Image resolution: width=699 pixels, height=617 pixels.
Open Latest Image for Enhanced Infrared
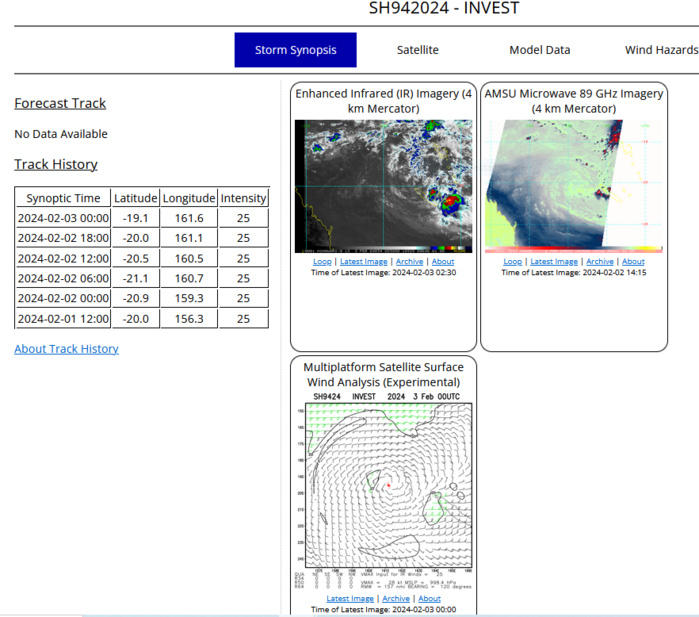coord(362,262)
